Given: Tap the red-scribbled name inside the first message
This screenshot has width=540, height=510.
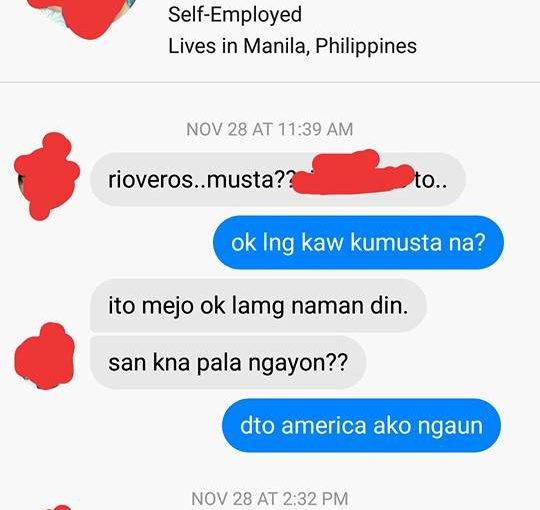Looking at the screenshot, I should [x=355, y=173].
